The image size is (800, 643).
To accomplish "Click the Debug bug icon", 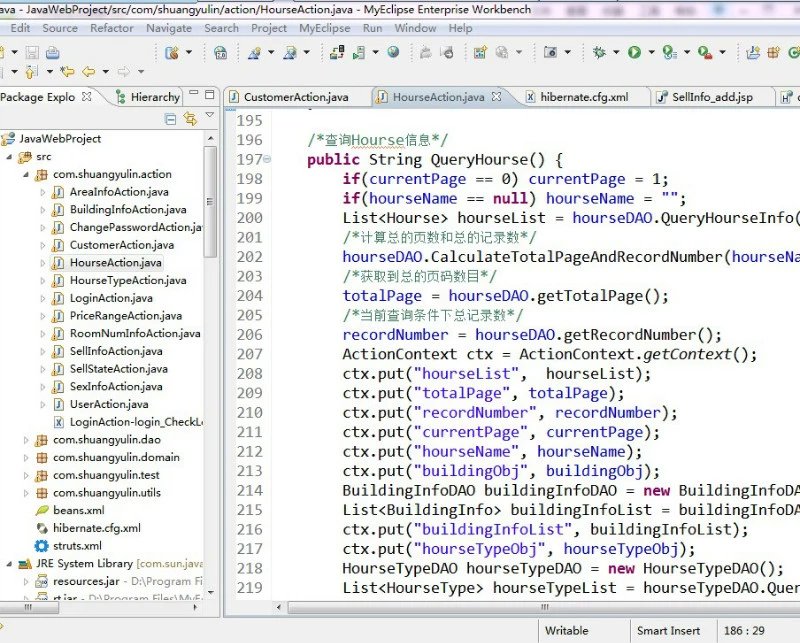I will [599, 52].
